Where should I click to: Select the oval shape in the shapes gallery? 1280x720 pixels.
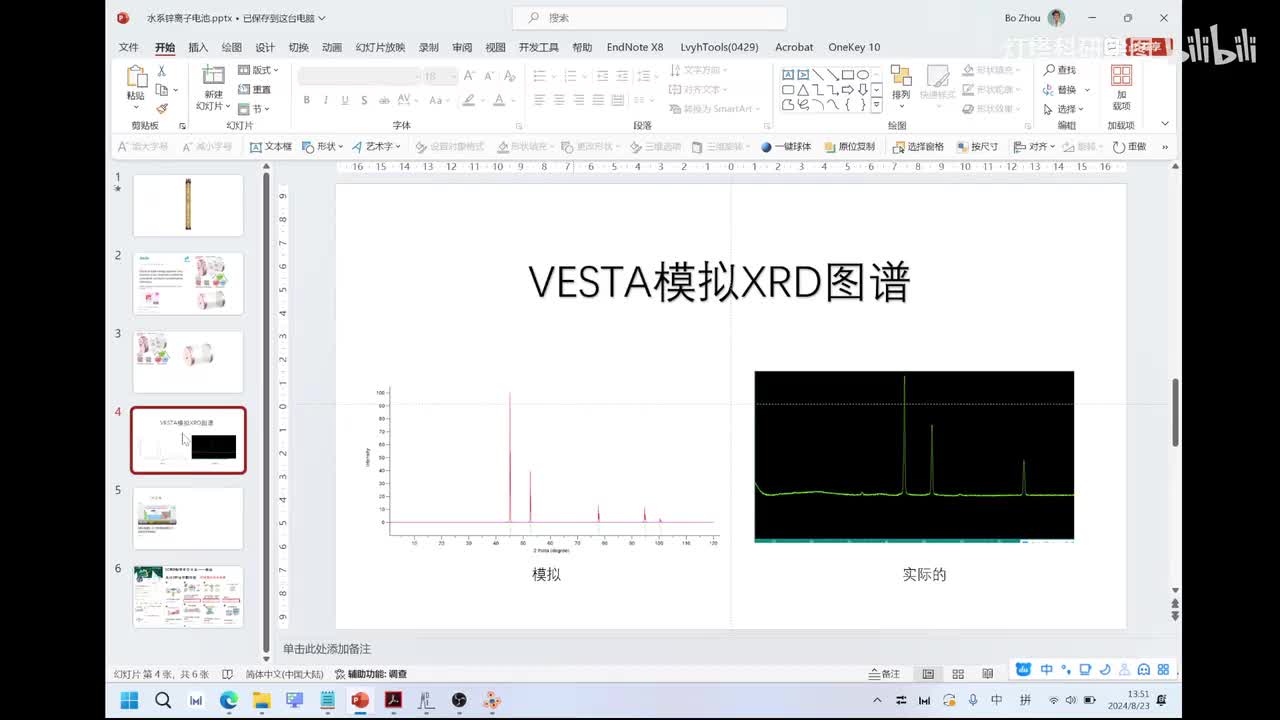point(862,74)
